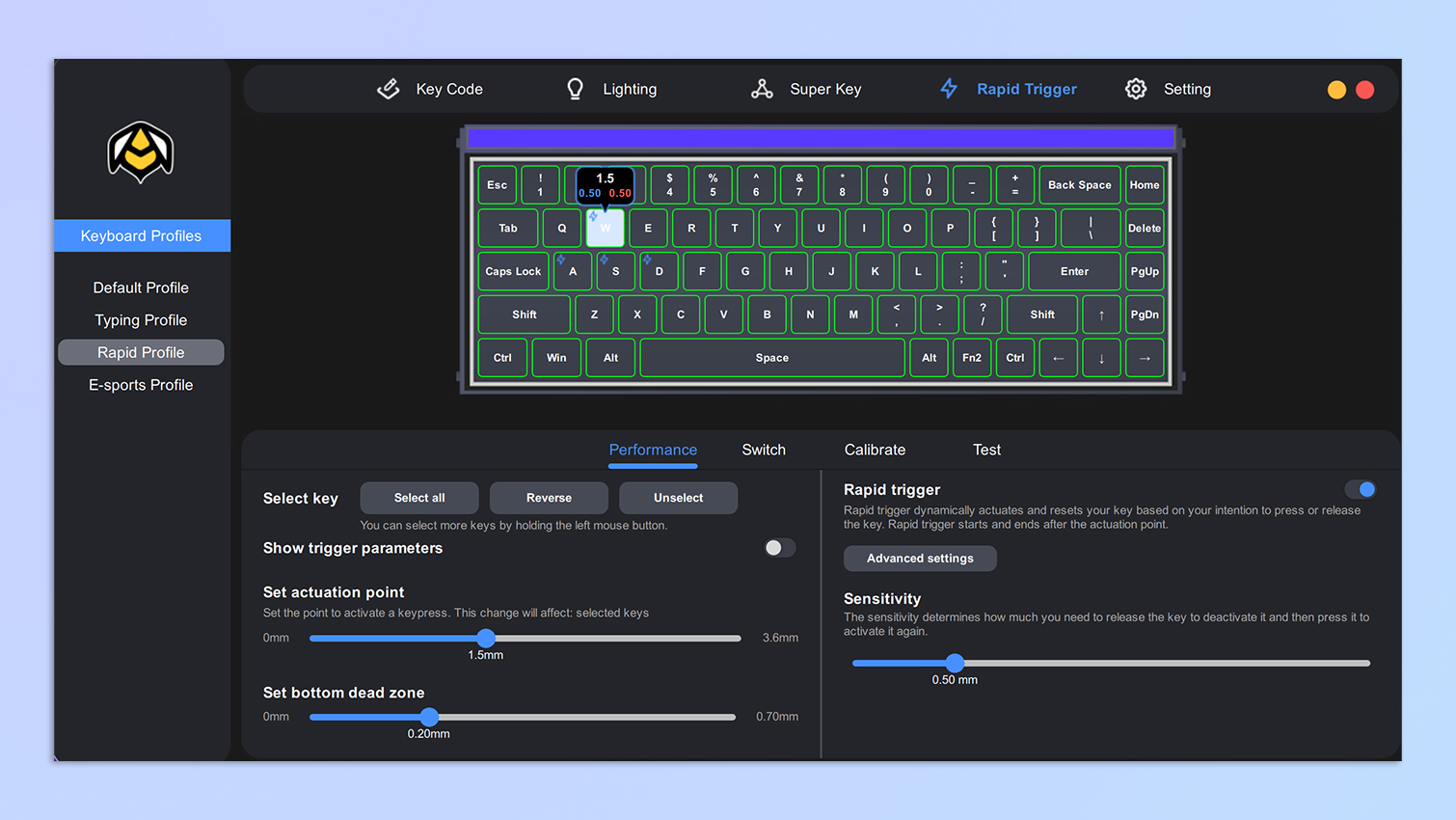Open the Calibrate tab
This screenshot has height=820, width=1456.
point(875,450)
